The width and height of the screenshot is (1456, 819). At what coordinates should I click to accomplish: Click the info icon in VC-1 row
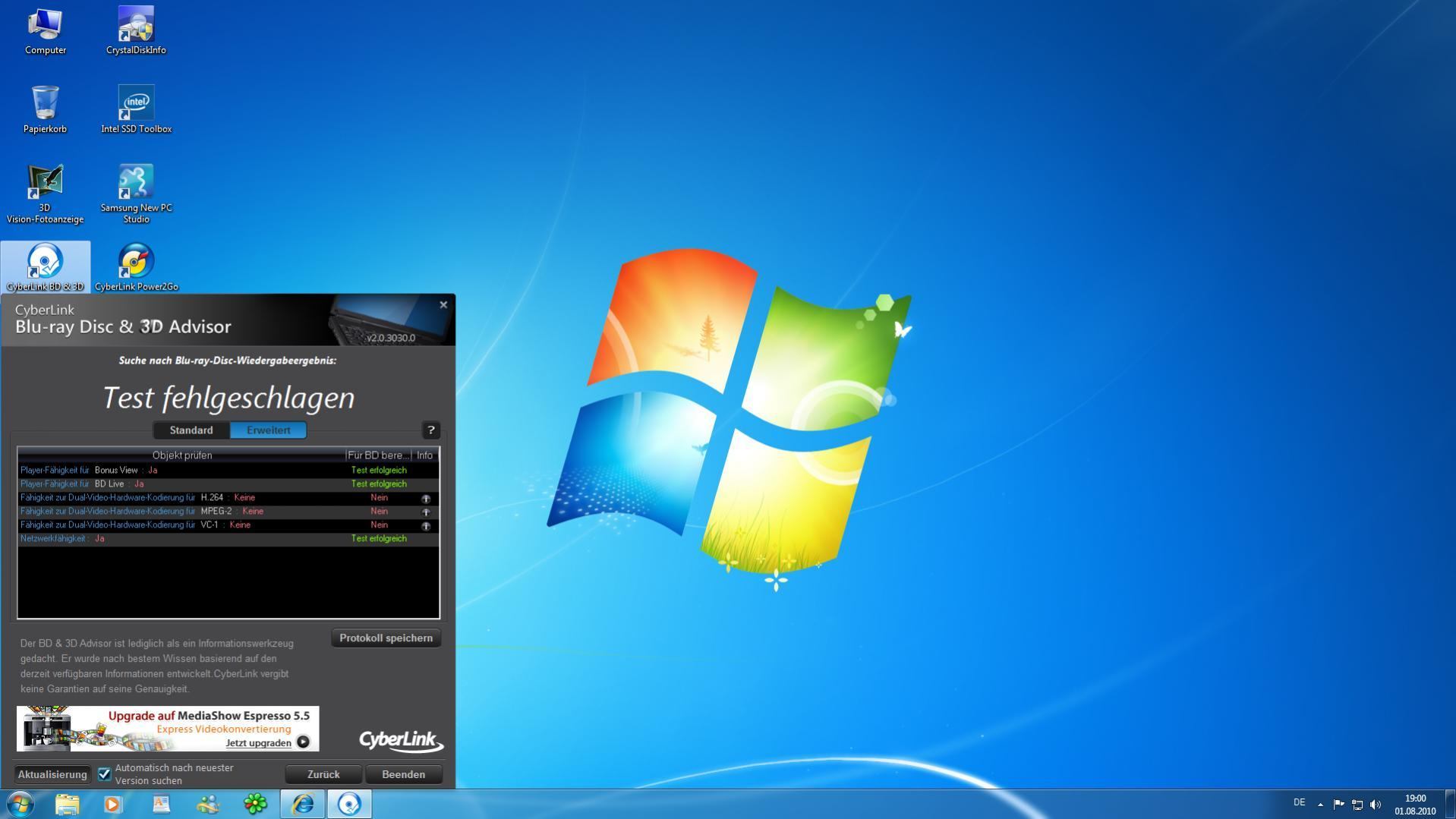click(426, 526)
